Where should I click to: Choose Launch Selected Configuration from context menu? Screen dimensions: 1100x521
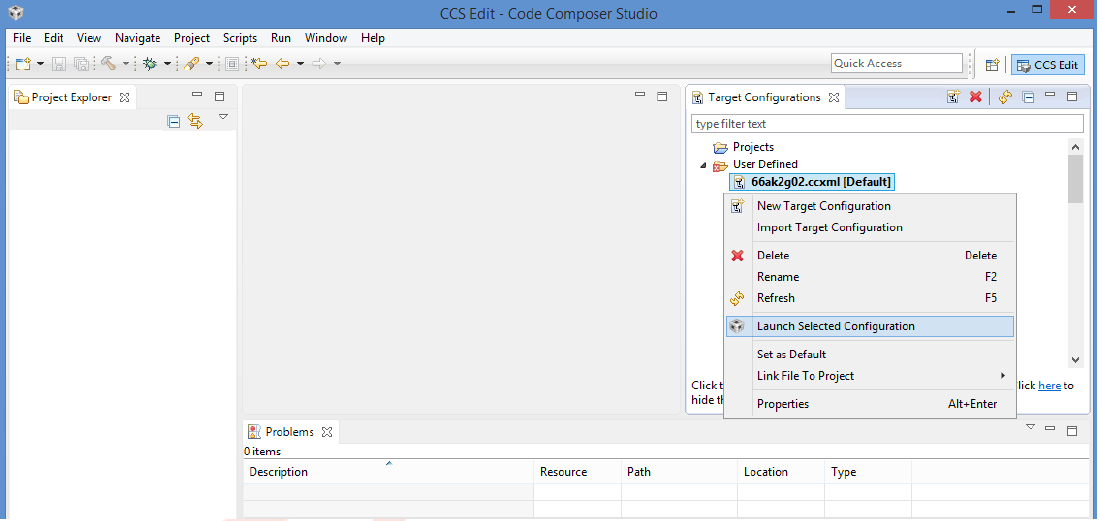coord(835,326)
